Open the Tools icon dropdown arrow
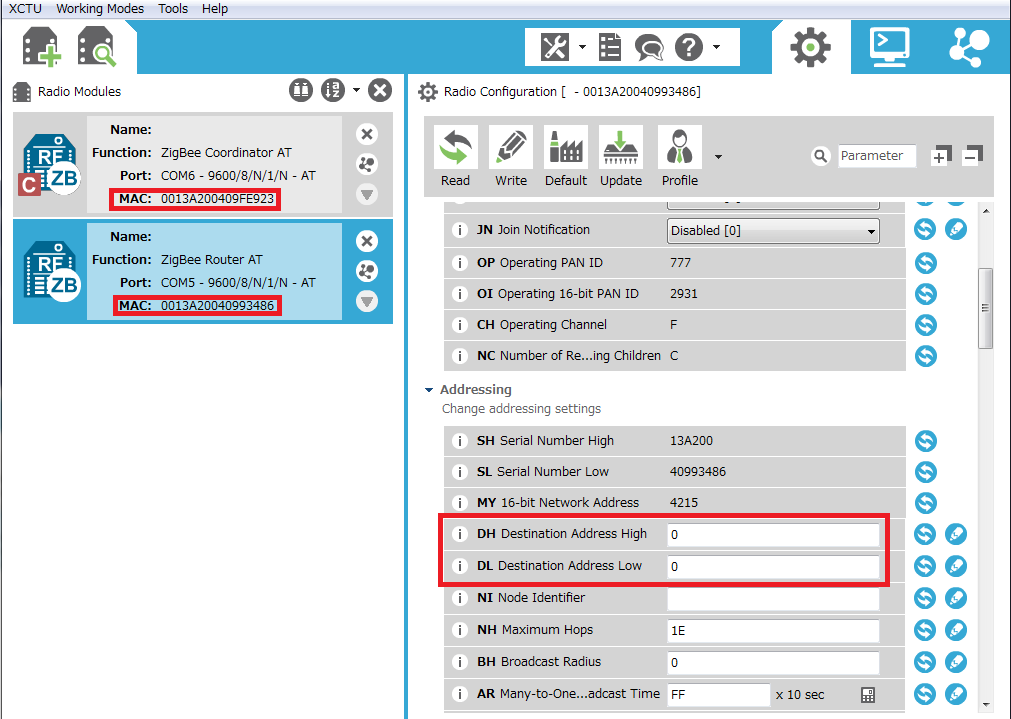Viewport: 1011px width, 719px height. pyautogui.click(x=582, y=47)
